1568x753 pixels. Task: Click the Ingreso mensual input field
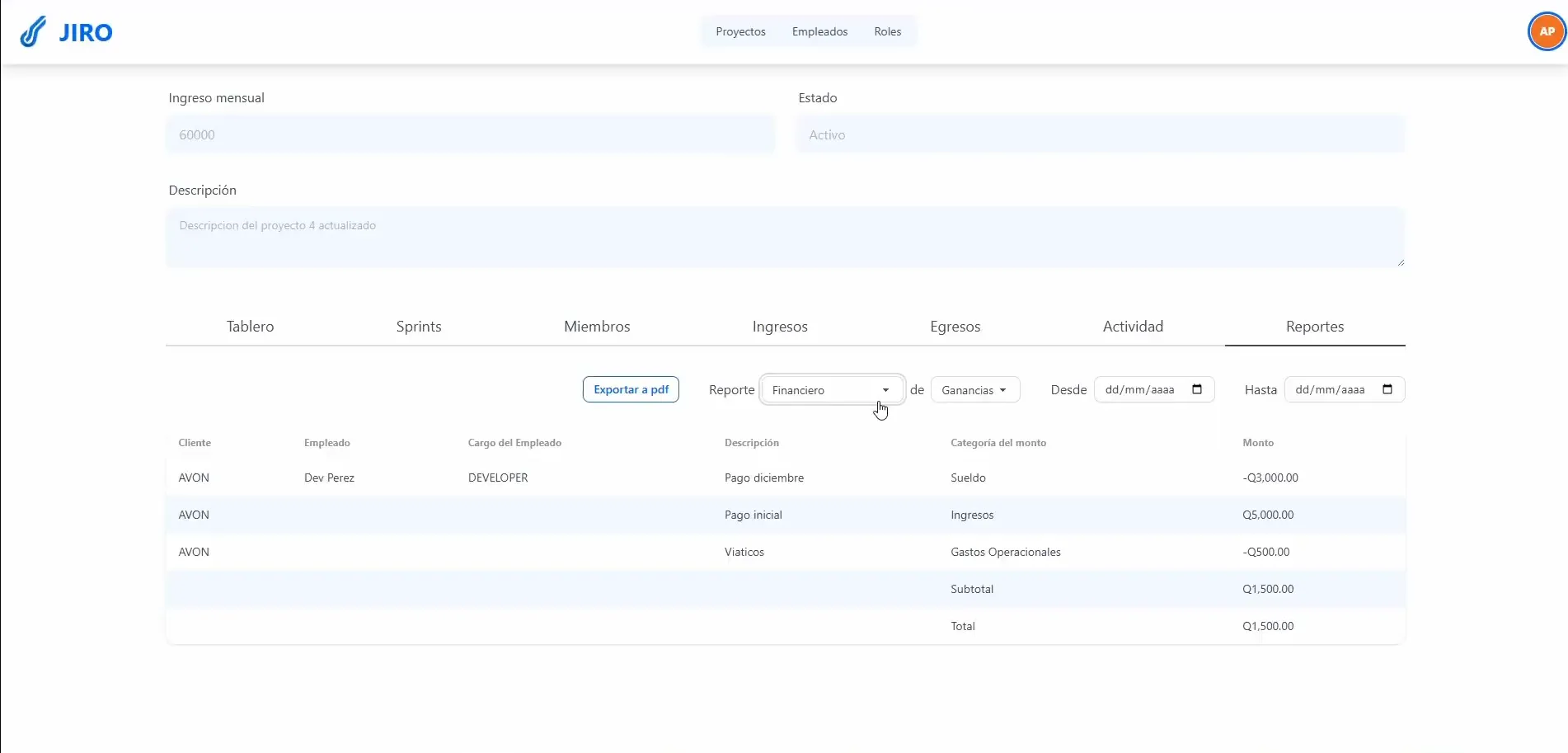[x=470, y=134]
